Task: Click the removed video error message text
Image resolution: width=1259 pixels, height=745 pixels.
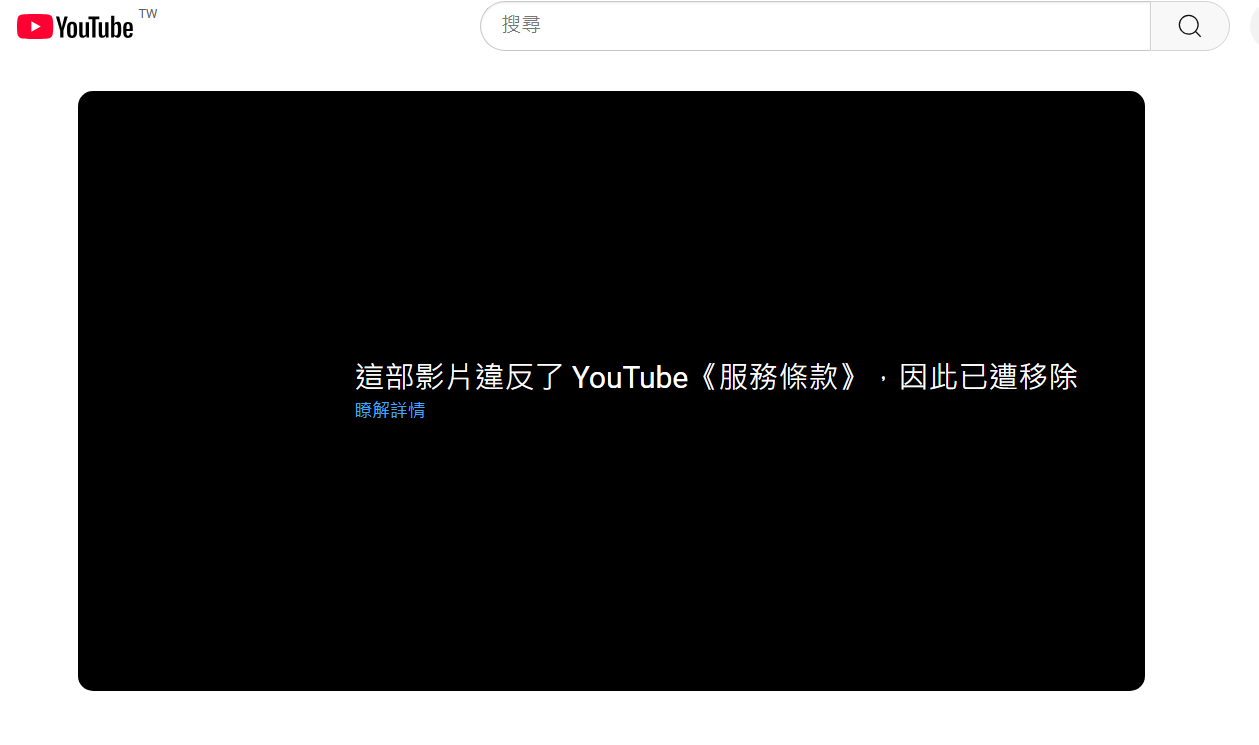Action: pyautogui.click(x=715, y=377)
